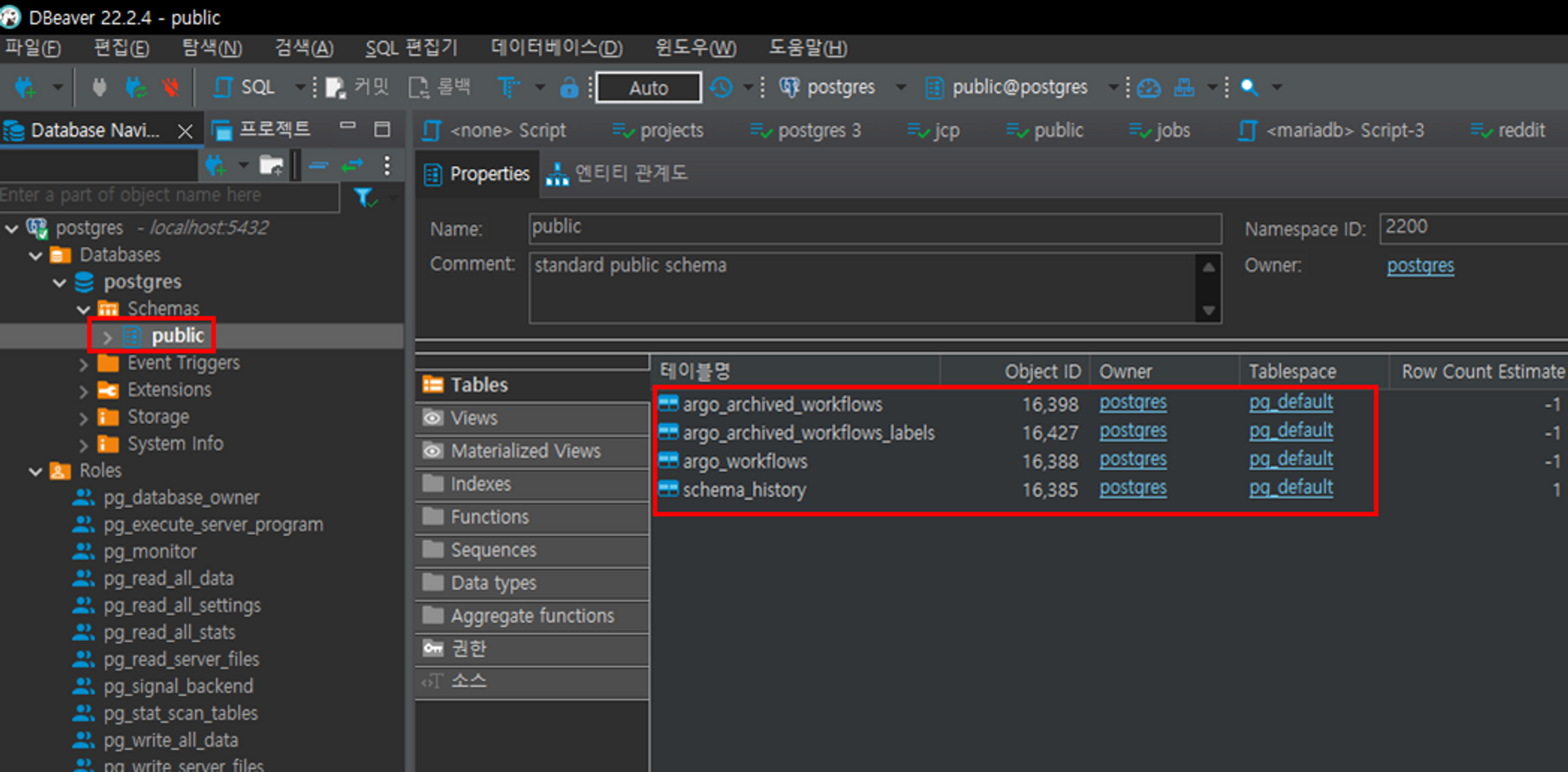Switch to the projects editor tab
Viewport: 1568px width, 772px height.
point(659,130)
